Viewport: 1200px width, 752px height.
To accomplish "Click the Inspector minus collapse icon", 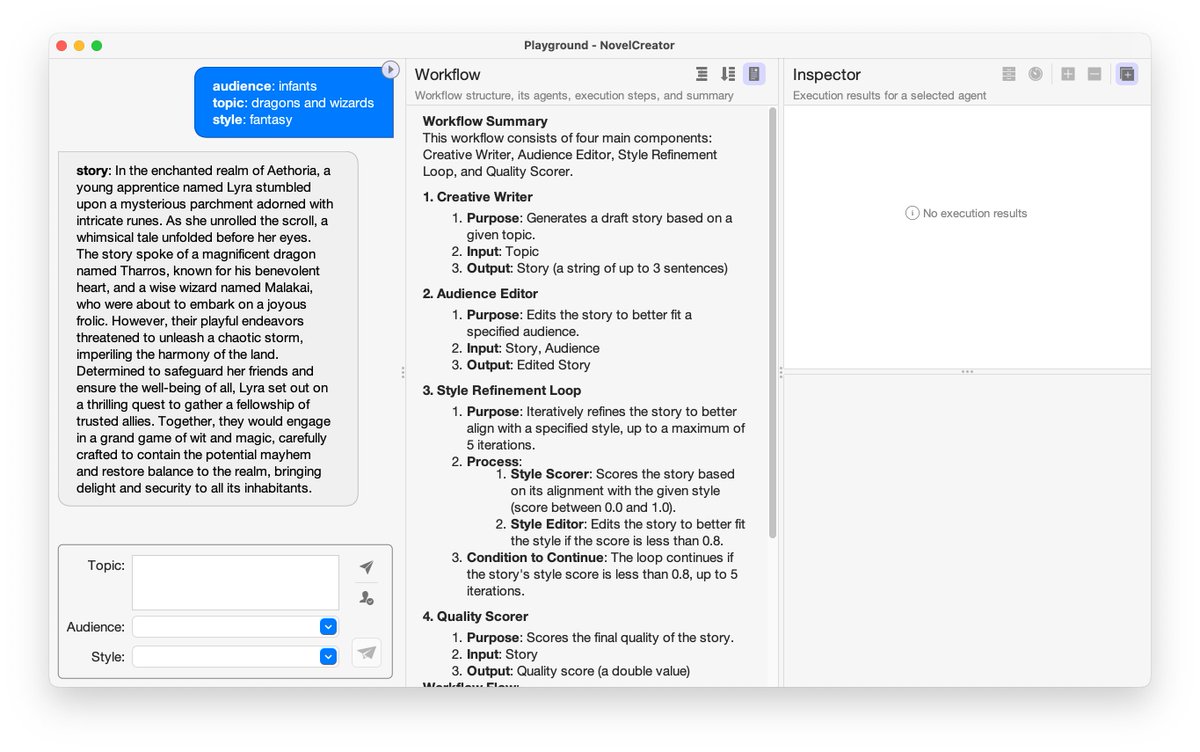I will pos(1094,74).
